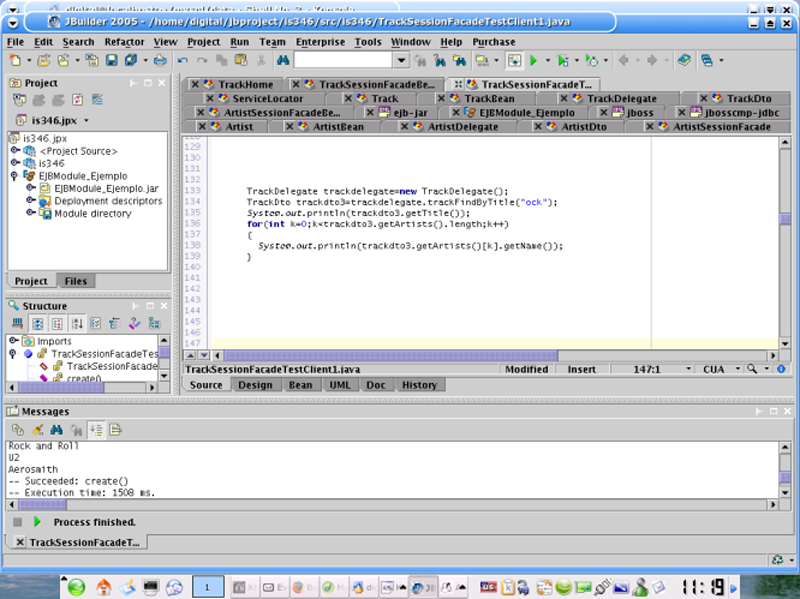Screen dimensions: 800x599
Task: Collapse the EJBModule_Ejemplo tree node
Action: click(15, 175)
